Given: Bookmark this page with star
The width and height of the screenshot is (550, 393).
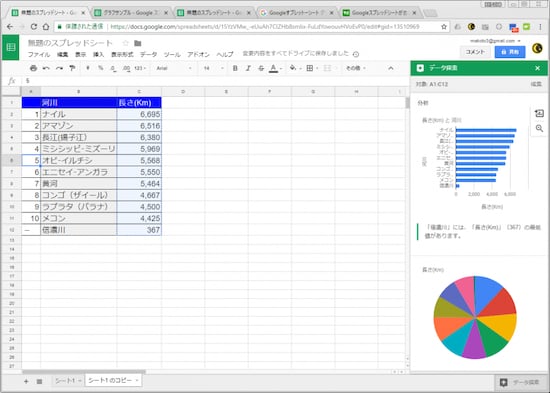Looking at the screenshot, I should 444,27.
